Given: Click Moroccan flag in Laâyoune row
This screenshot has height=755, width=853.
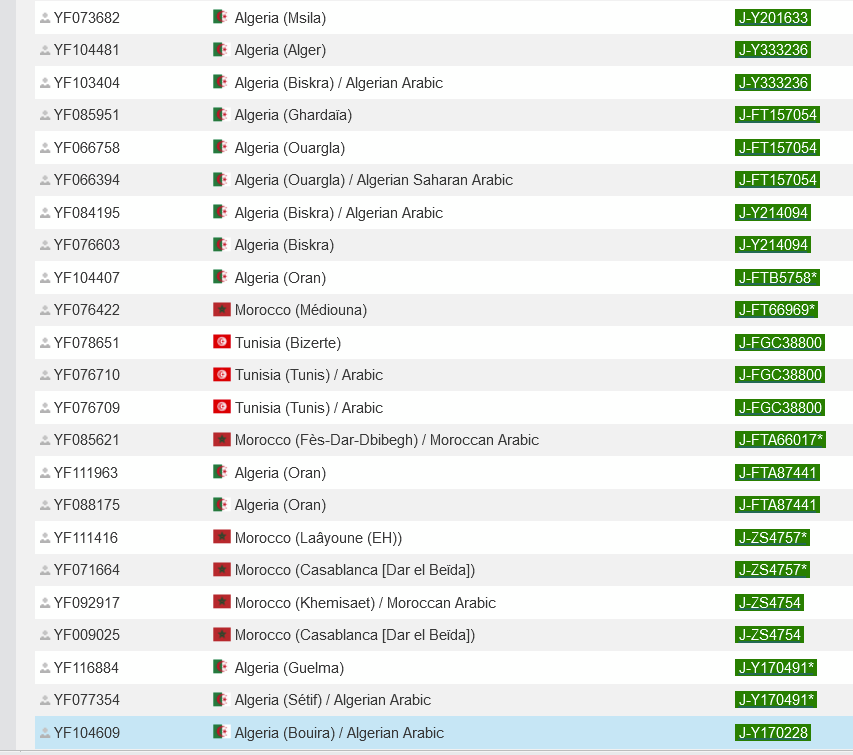Looking at the screenshot, I should (221, 537).
